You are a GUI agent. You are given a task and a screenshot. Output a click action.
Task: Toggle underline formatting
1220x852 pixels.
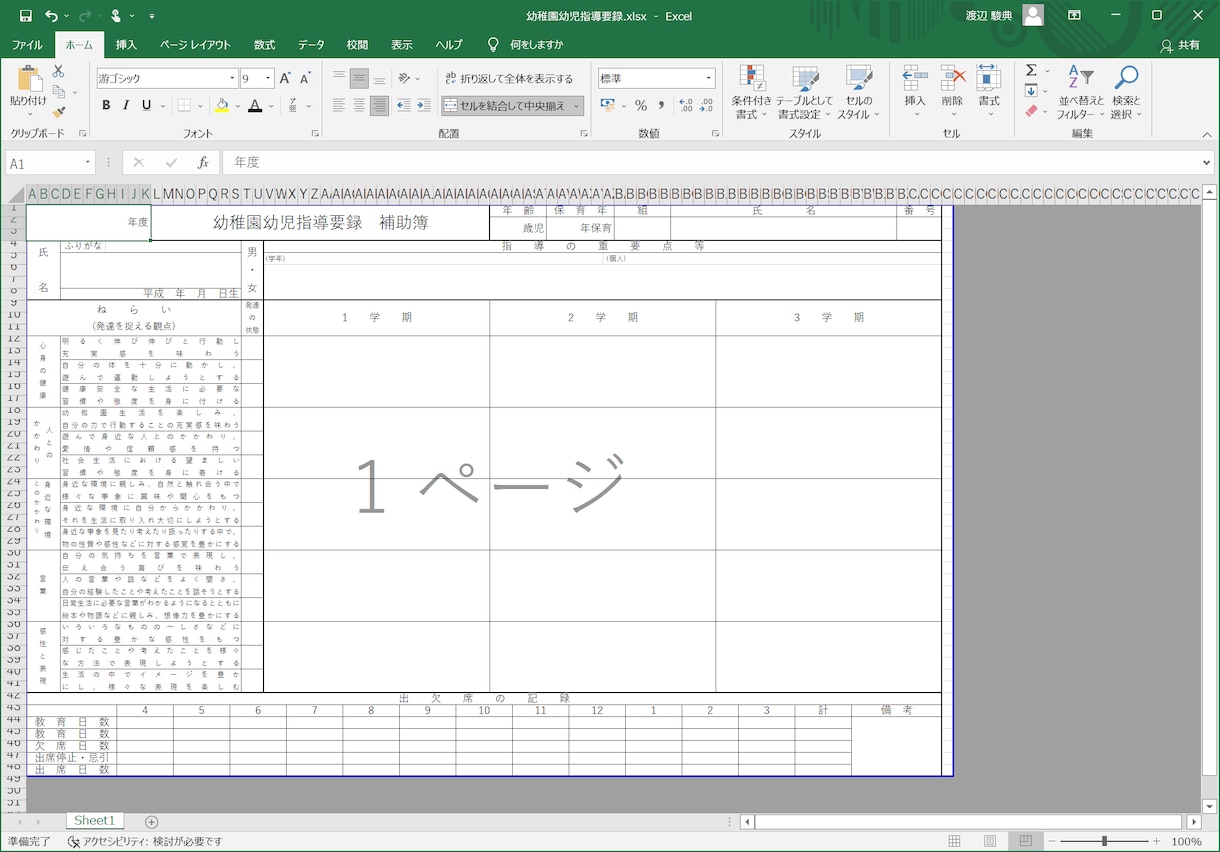(x=147, y=105)
